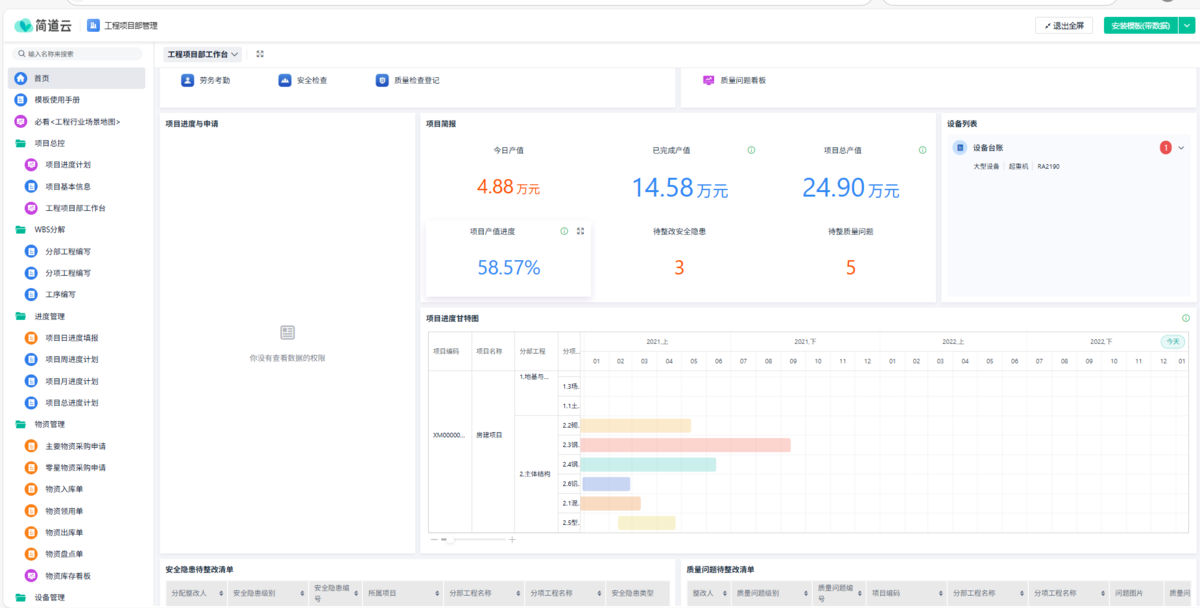The width and height of the screenshot is (1200, 608).
Task: Open the 安全检查 shortcut icon
Action: click(285, 80)
